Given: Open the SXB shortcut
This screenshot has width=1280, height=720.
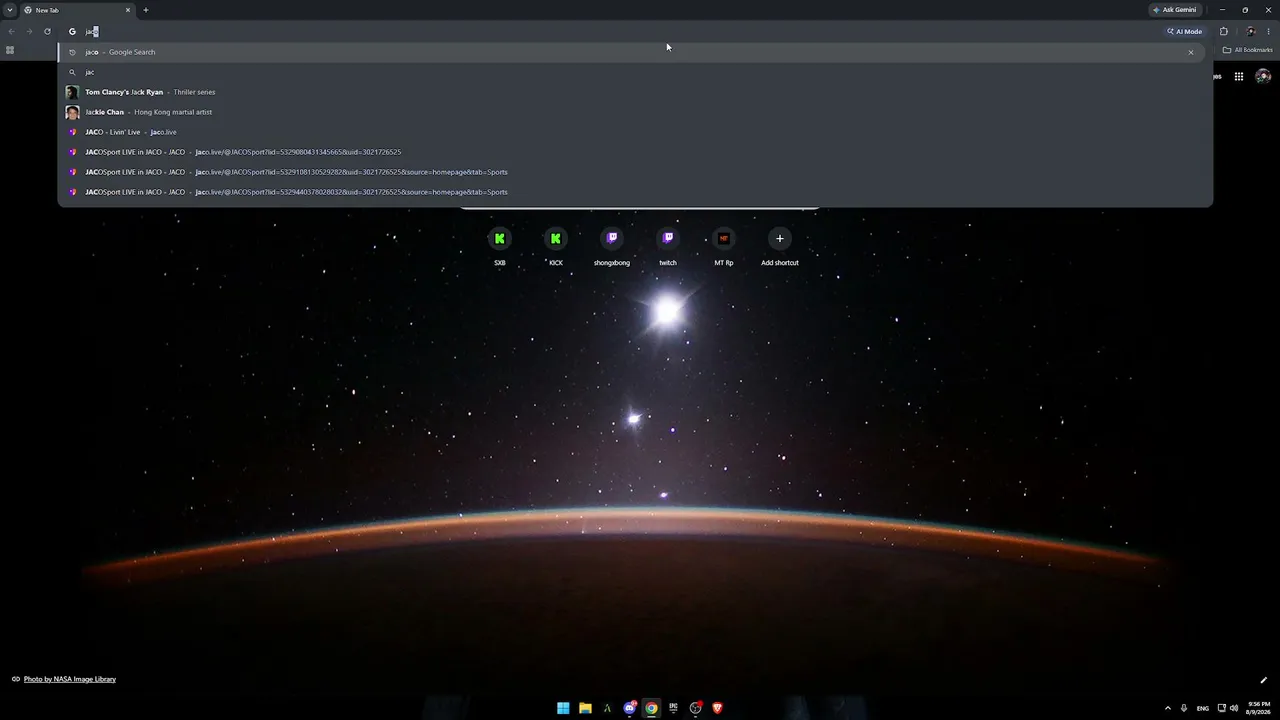Looking at the screenshot, I should click(500, 246).
